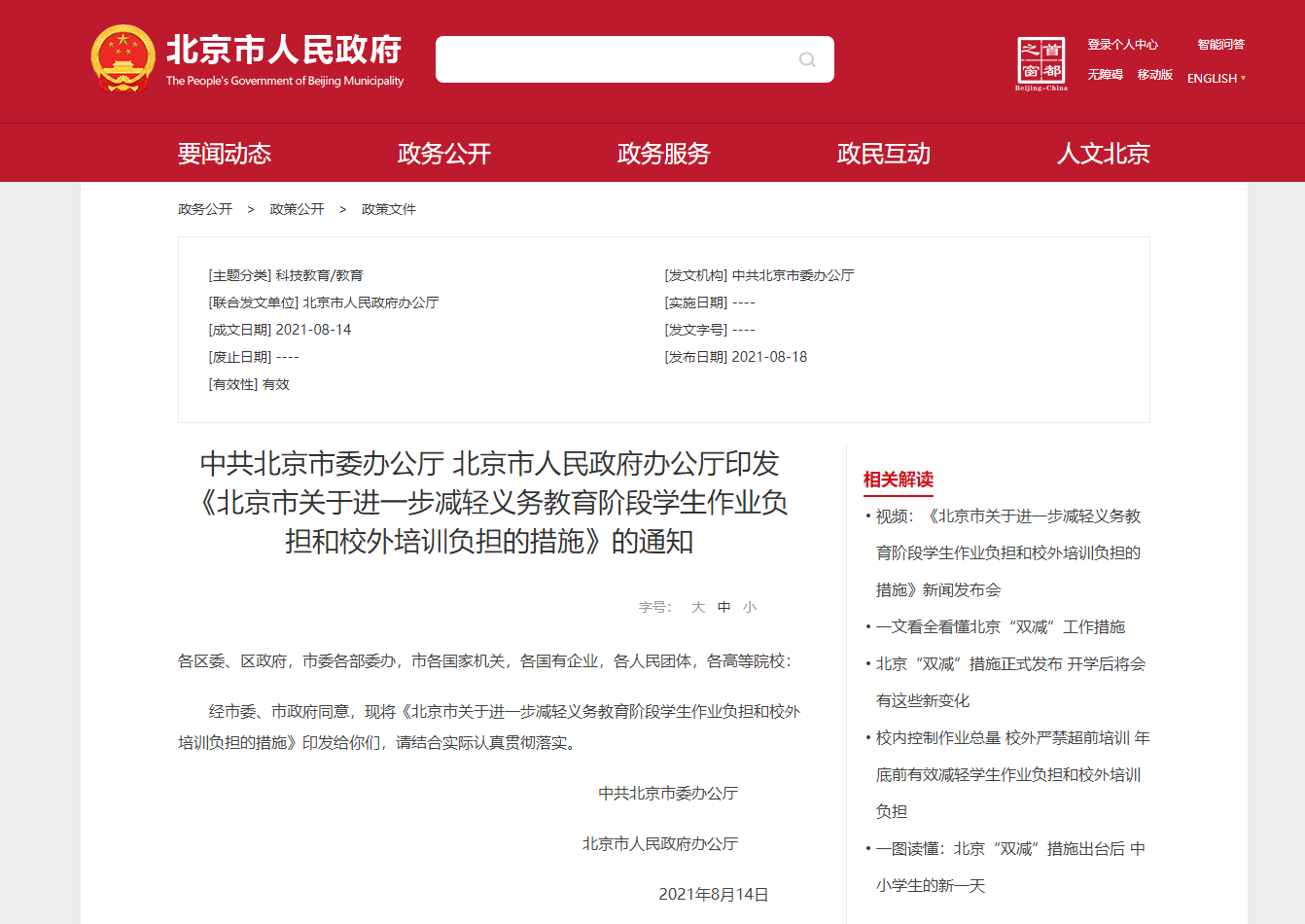Open the 政务公开 main navigation item
1305x924 pixels.
(x=444, y=154)
